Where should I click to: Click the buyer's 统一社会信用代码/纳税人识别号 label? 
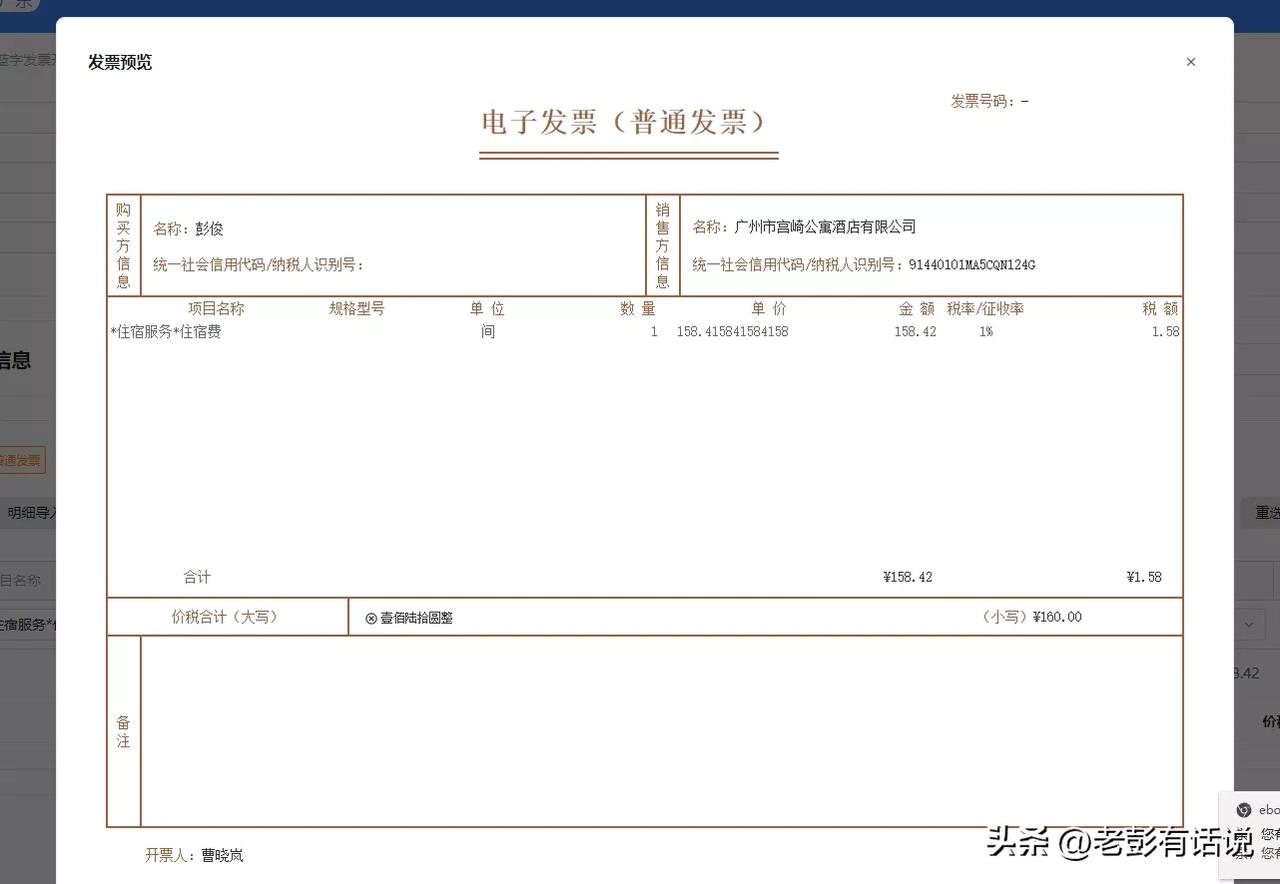pyautogui.click(x=258, y=265)
